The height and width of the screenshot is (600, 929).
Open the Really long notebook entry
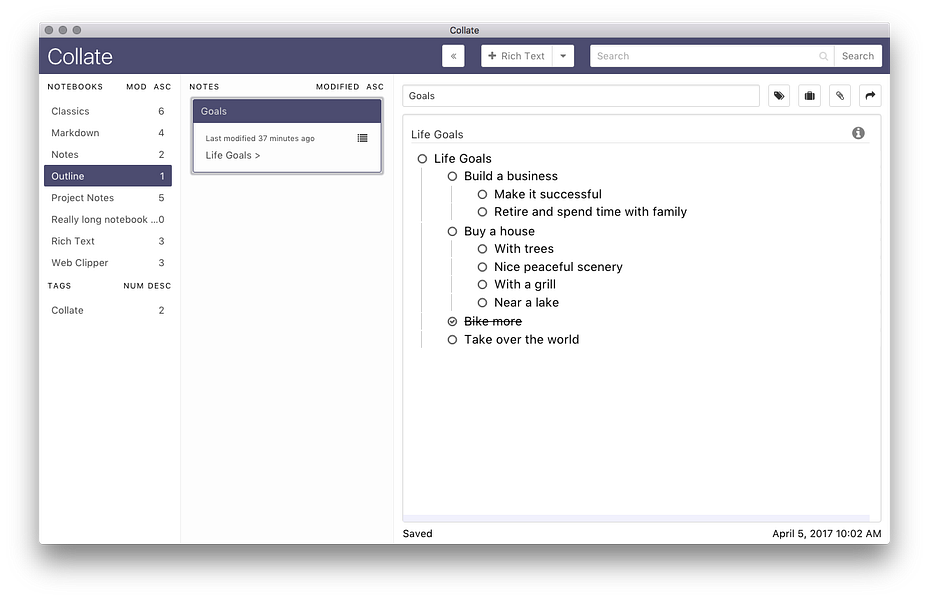click(108, 219)
